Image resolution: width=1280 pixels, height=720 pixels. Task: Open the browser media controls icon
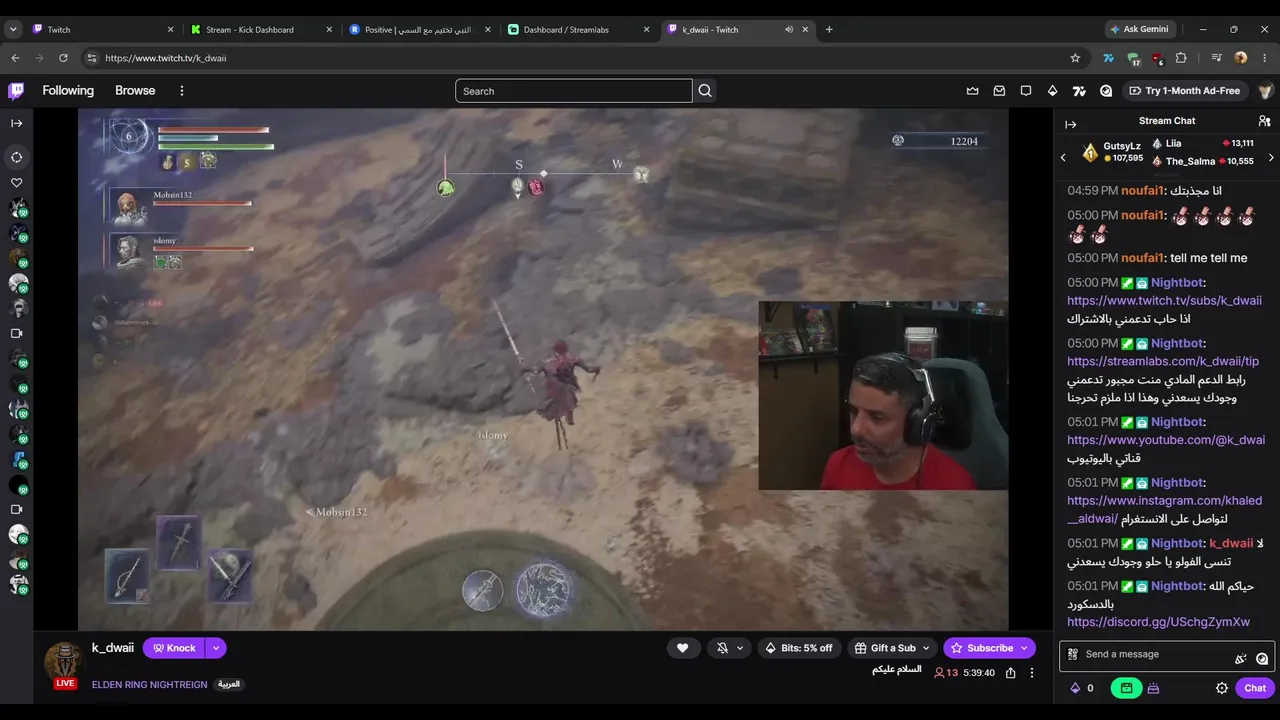click(1216, 58)
